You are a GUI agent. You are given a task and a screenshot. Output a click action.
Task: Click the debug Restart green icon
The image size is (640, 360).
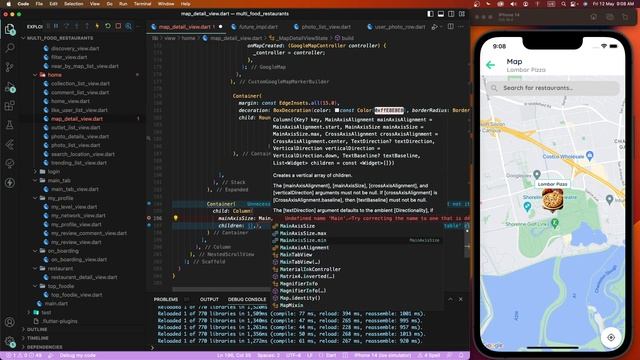(x=108, y=27)
